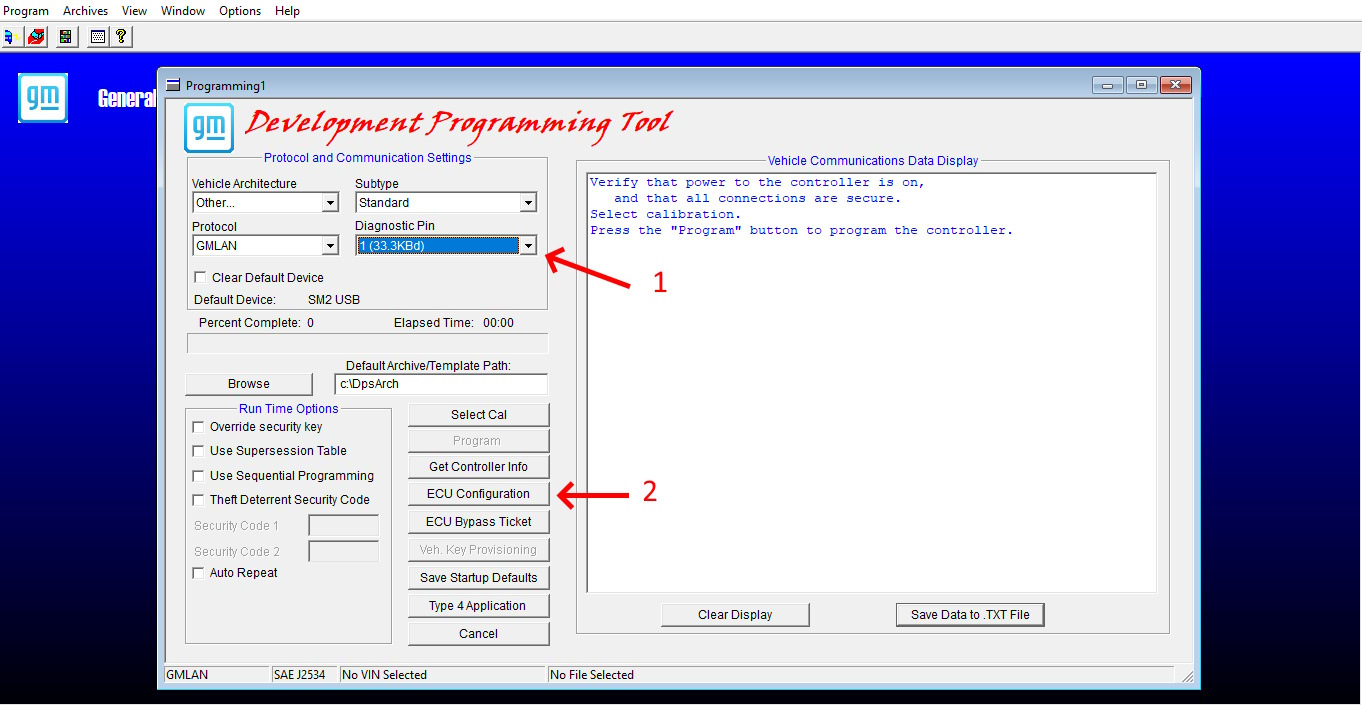Expand the Diagnostic Pin dropdown
This screenshot has width=1362, height=705.
point(528,246)
